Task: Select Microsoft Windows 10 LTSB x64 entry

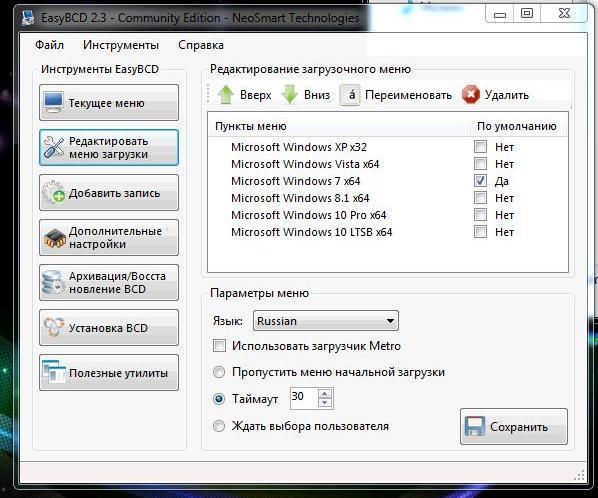Action: [x=312, y=232]
